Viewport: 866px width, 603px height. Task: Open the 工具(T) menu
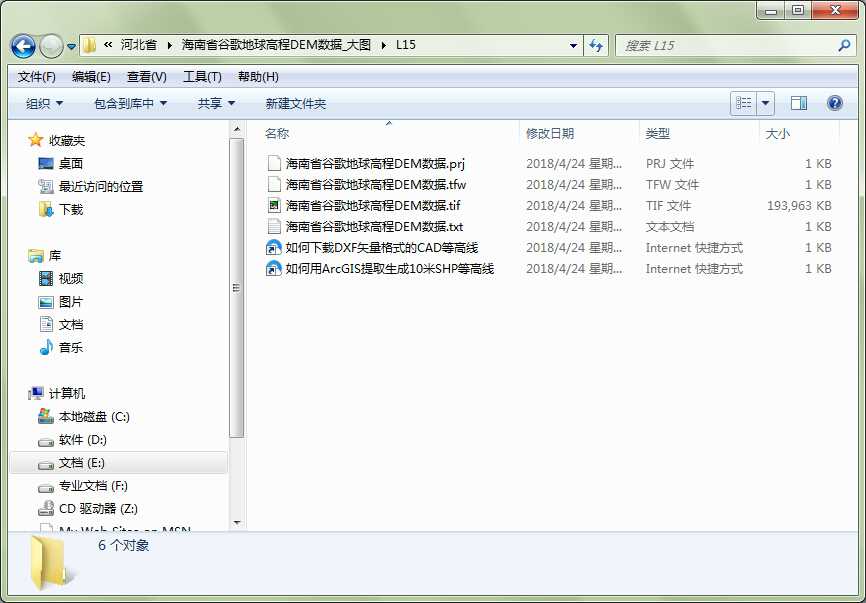(x=202, y=77)
